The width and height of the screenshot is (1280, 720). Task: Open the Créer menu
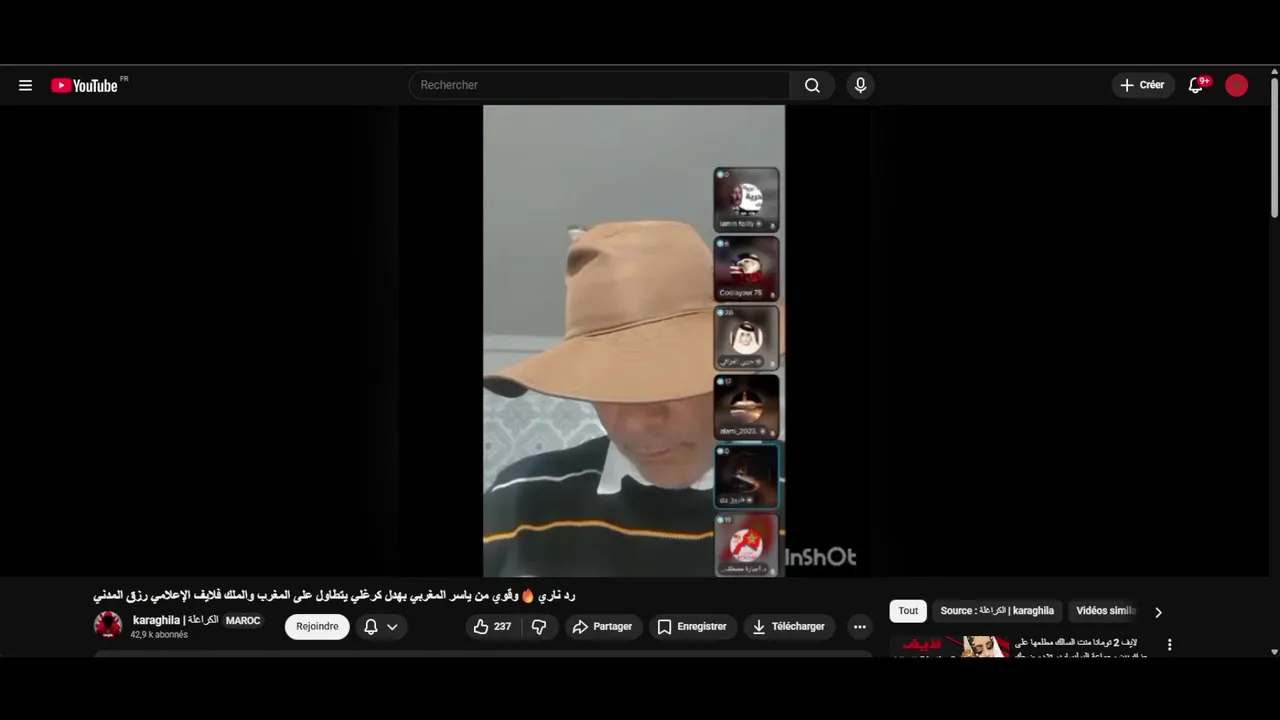tap(1142, 85)
